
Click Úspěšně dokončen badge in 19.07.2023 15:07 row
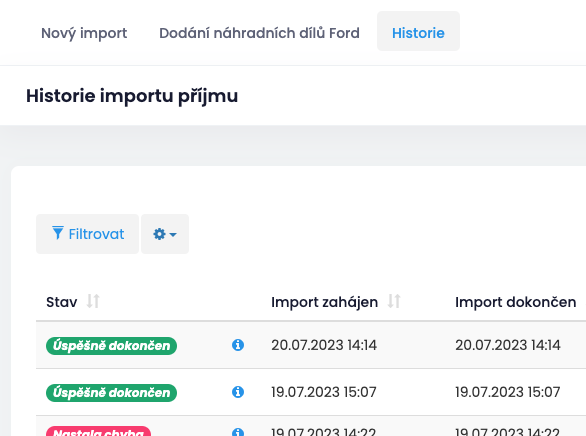(x=111, y=393)
